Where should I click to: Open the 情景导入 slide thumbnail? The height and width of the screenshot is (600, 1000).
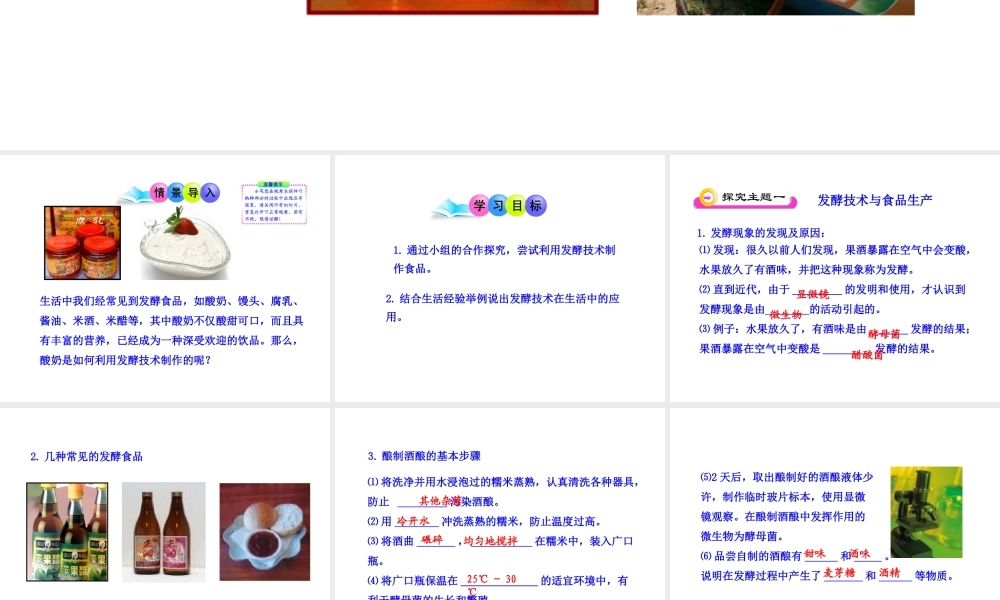click(165, 278)
